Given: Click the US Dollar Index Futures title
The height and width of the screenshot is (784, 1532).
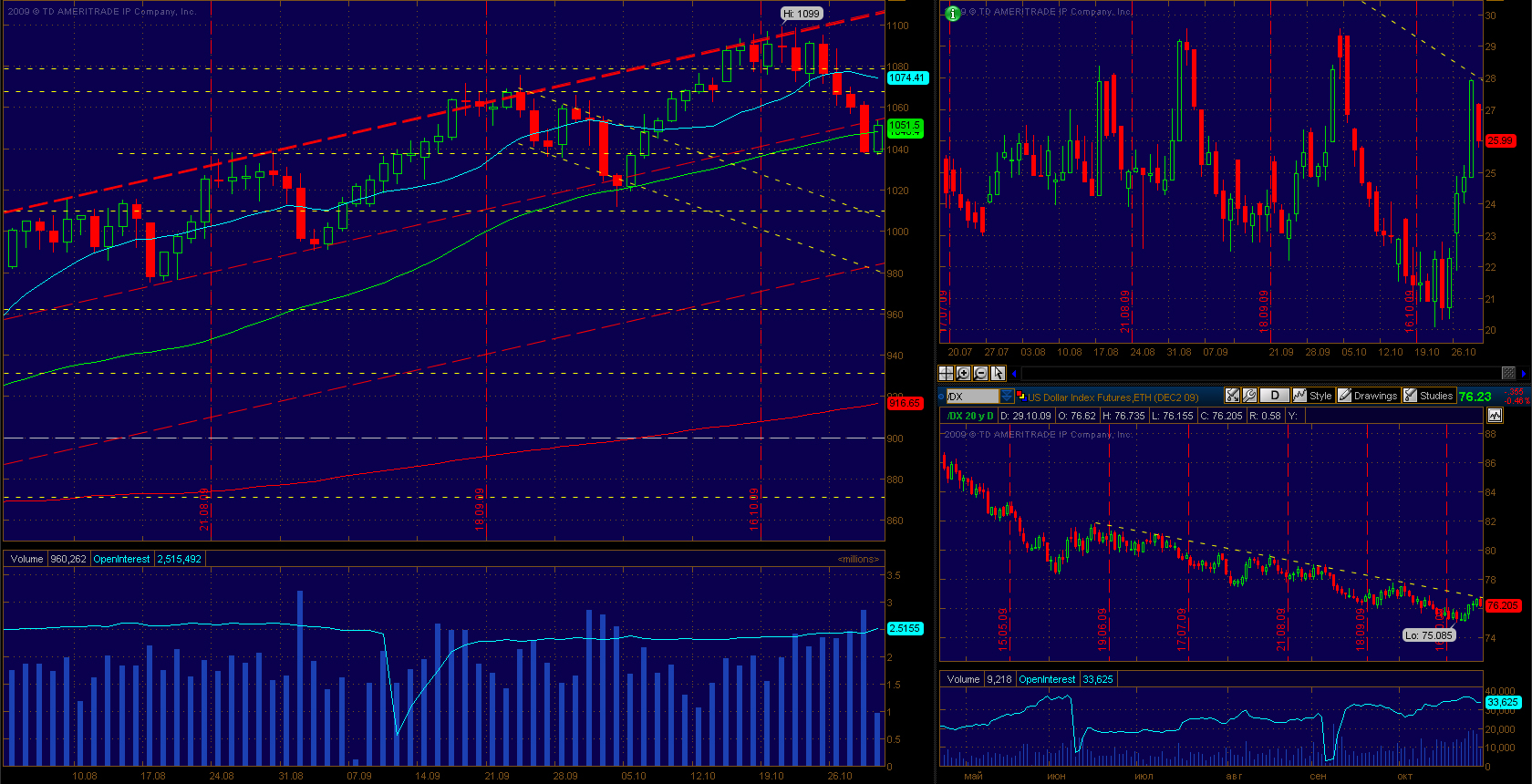Looking at the screenshot, I should 1113,397.
